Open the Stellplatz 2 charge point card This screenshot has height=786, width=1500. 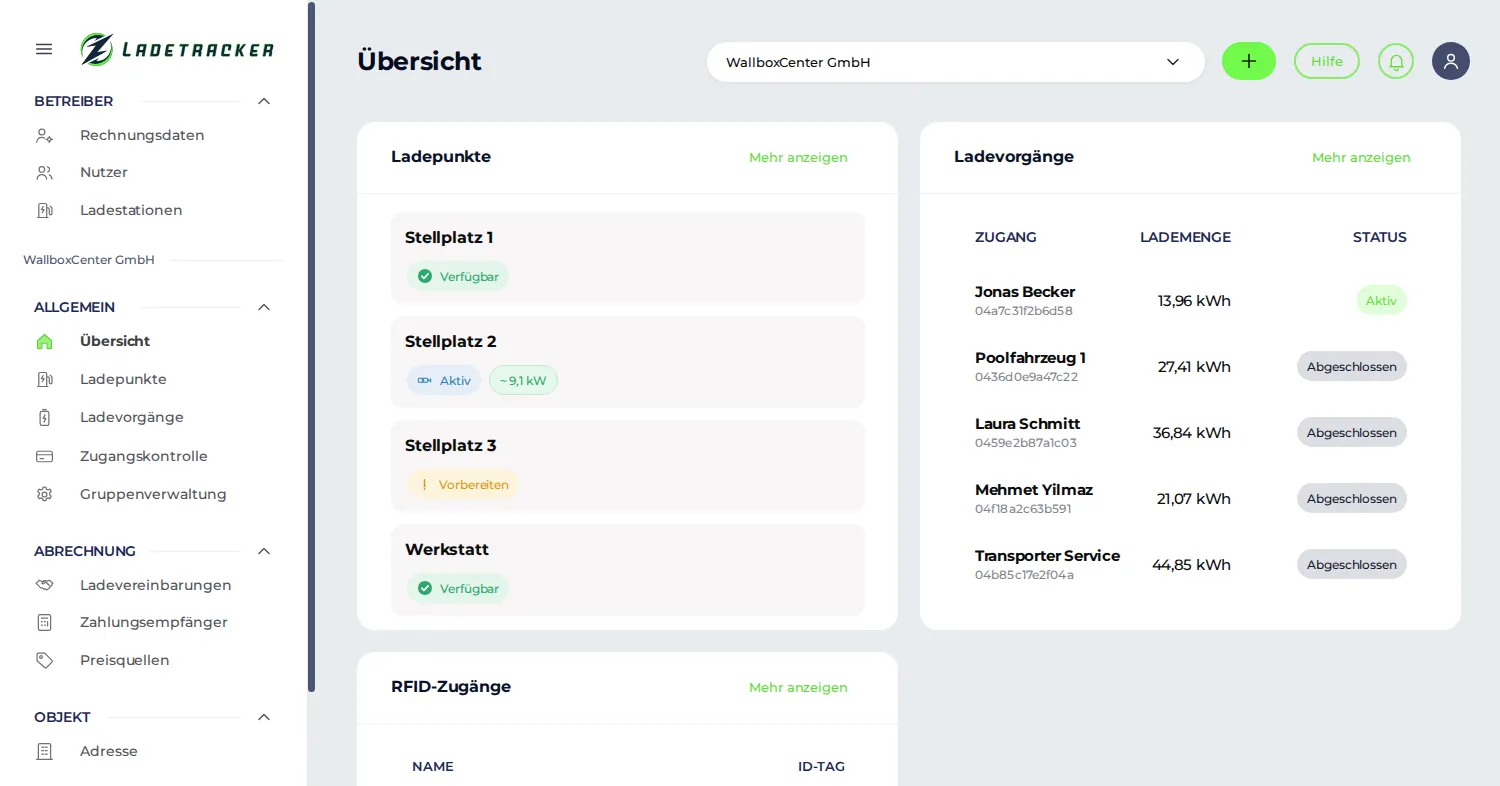pyautogui.click(x=627, y=362)
